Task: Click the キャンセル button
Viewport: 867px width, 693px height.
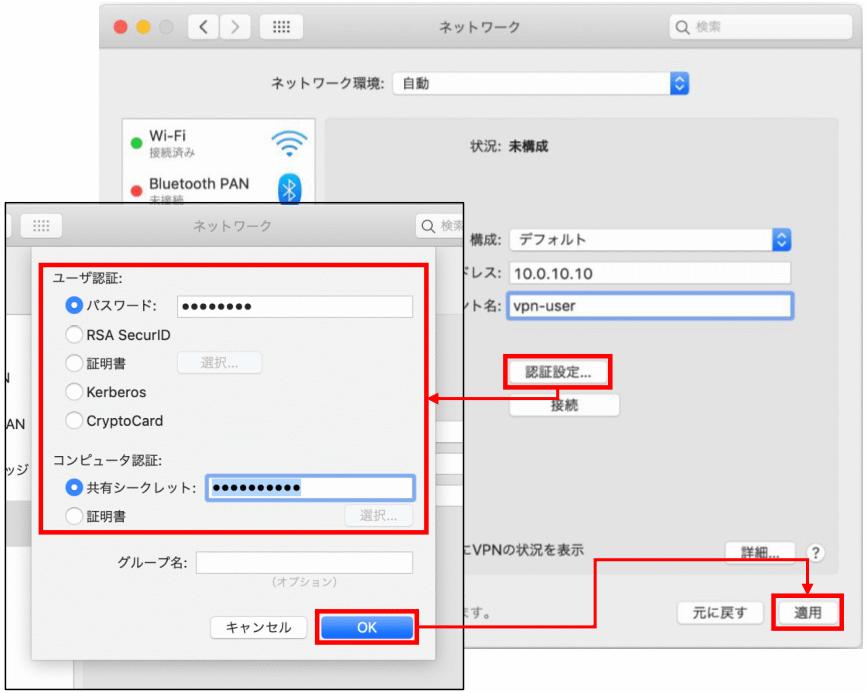Action: tap(258, 628)
